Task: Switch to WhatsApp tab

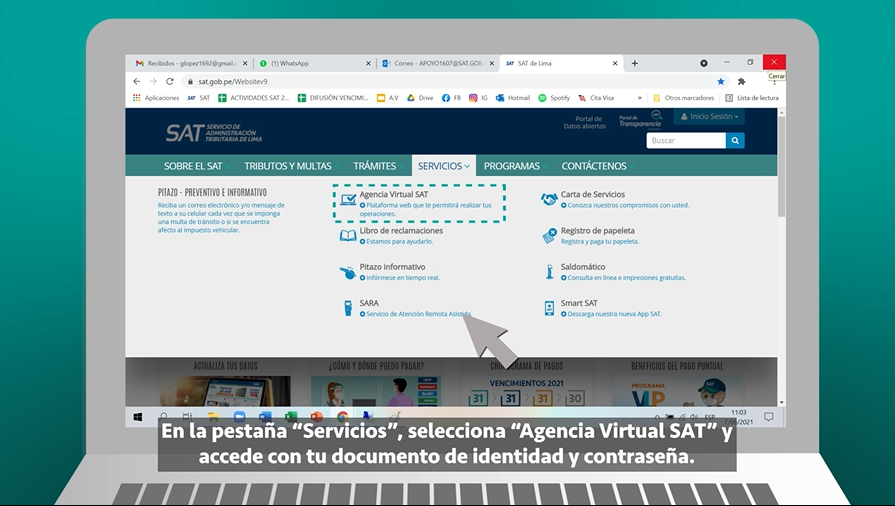Action: (x=314, y=63)
